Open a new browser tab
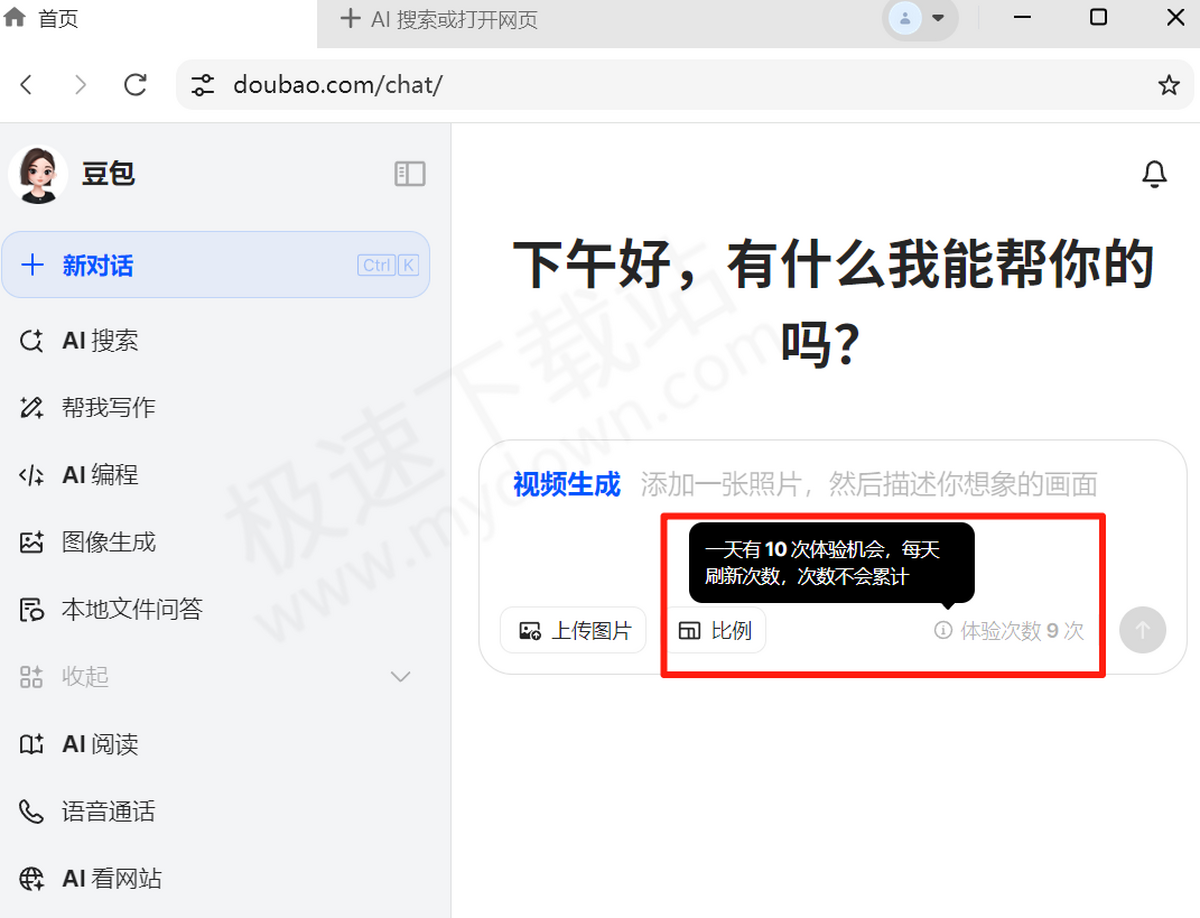1200x918 pixels. [x=349, y=20]
